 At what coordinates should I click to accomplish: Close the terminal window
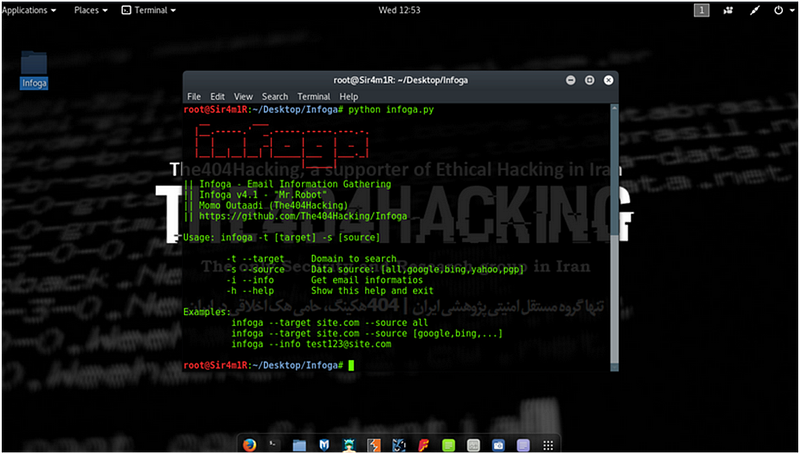tap(608, 80)
